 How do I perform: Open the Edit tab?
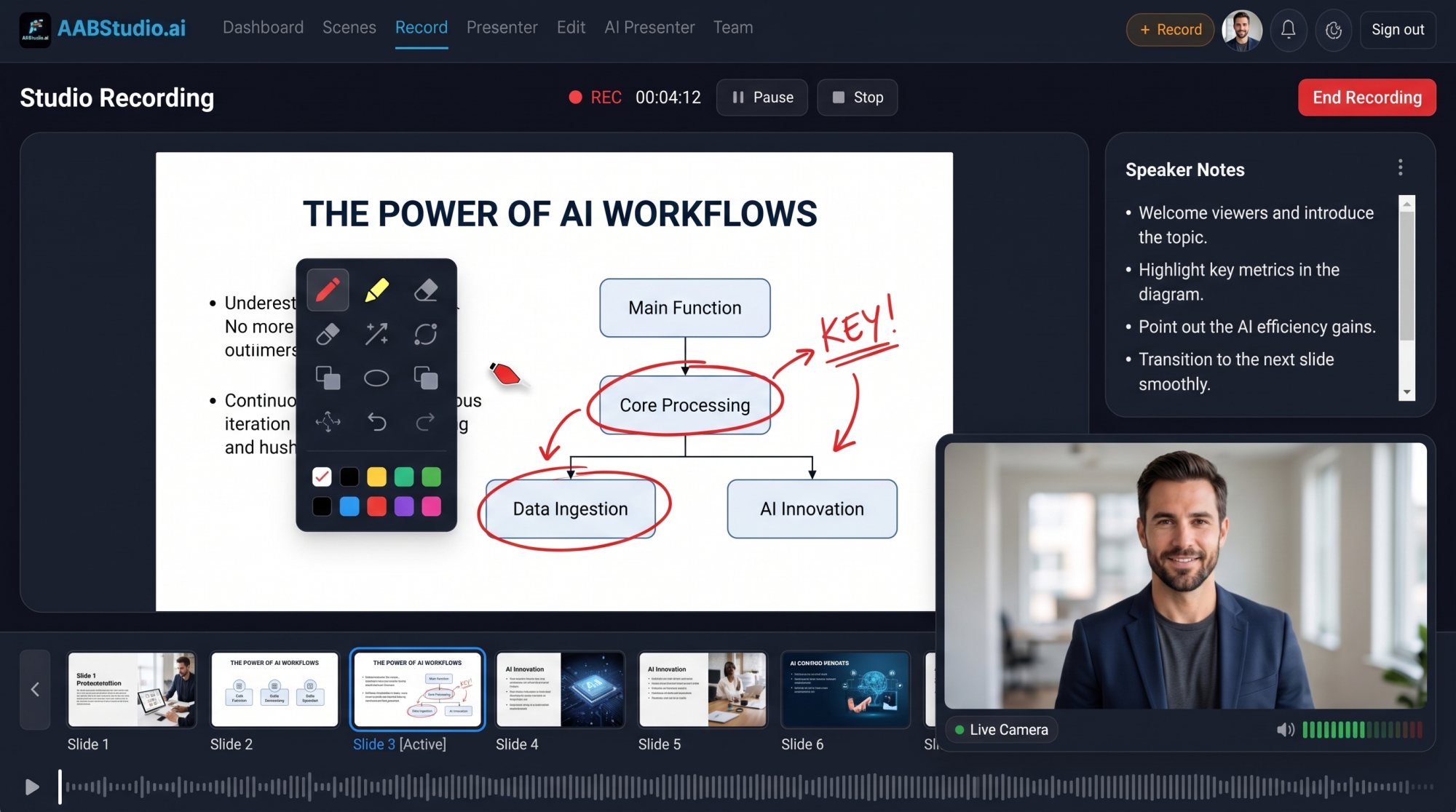click(x=571, y=28)
